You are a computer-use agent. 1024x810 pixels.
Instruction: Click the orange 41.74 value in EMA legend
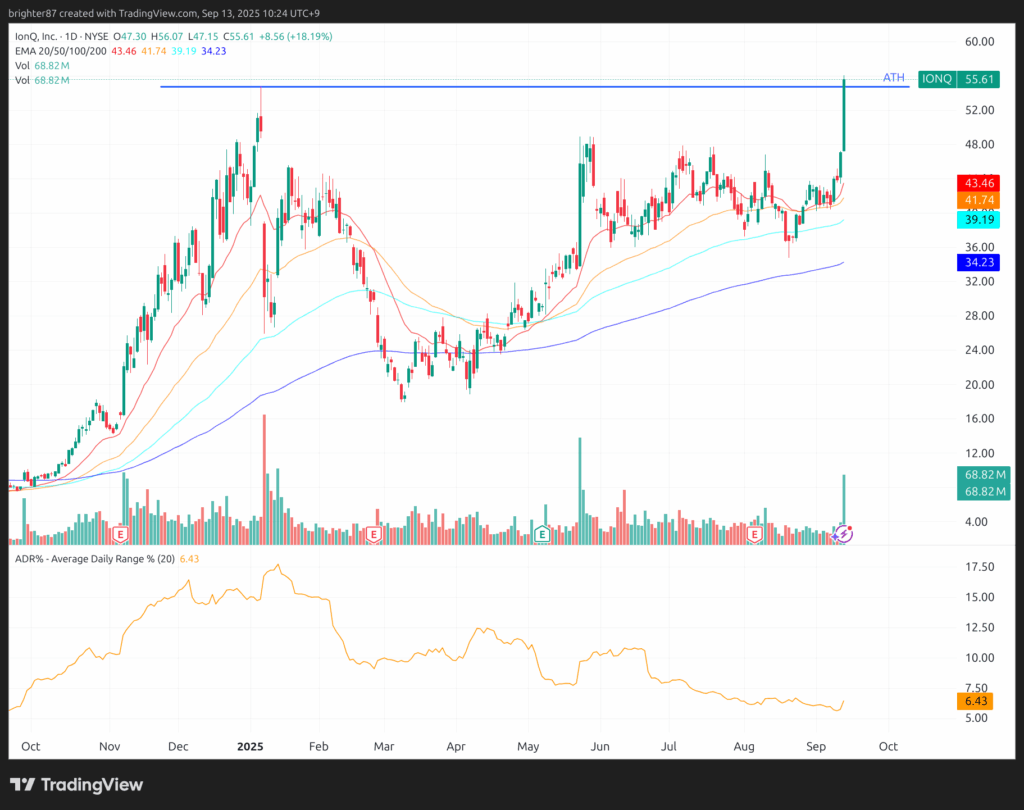pyautogui.click(x=153, y=51)
